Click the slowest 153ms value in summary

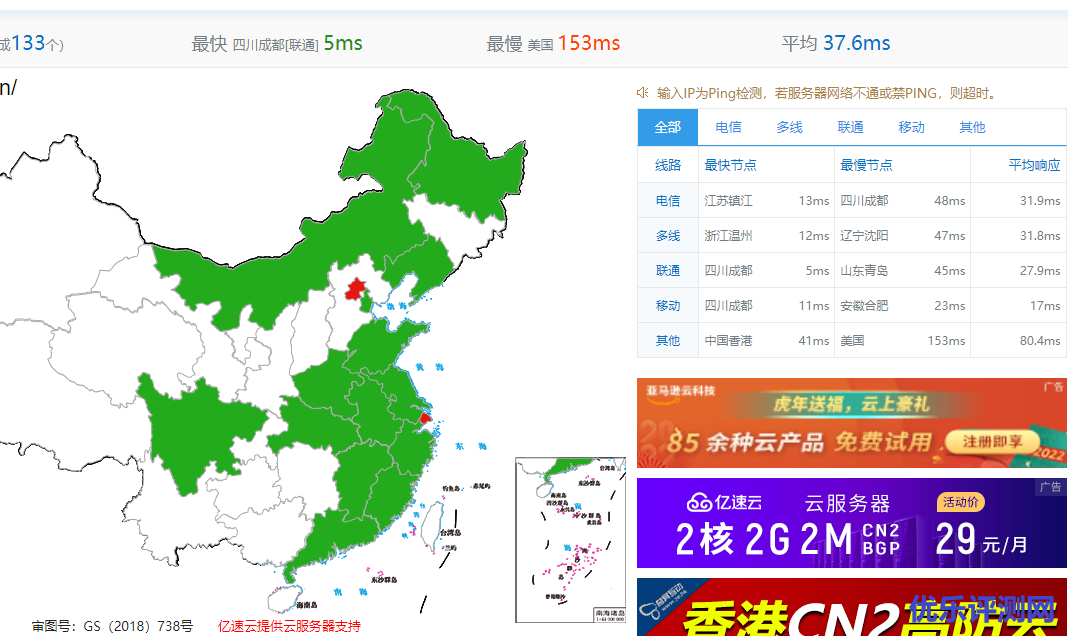588,44
